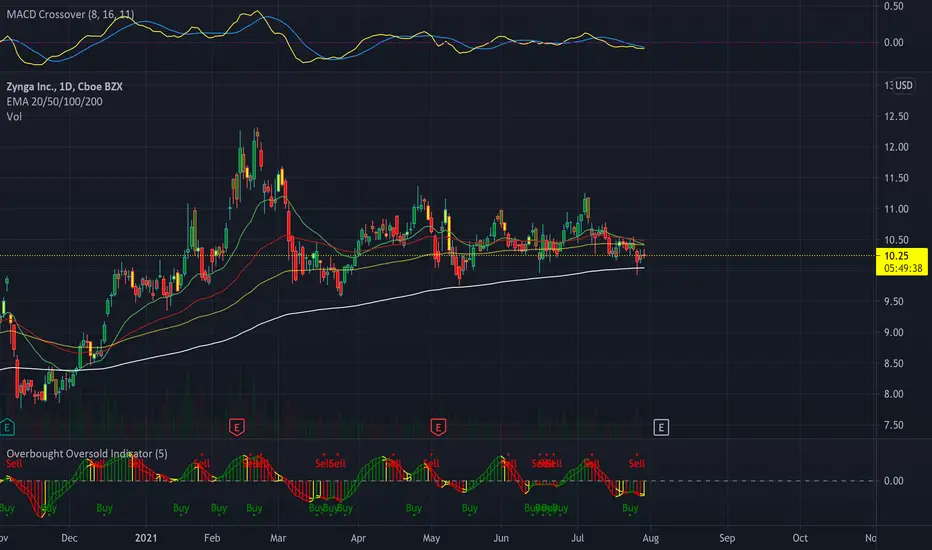Click the 11.50 price axis label
Image resolution: width=932 pixels, height=550 pixels.
tap(896, 178)
